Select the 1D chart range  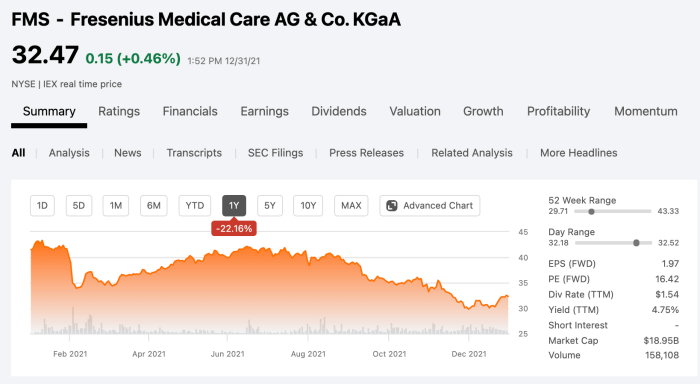42,206
